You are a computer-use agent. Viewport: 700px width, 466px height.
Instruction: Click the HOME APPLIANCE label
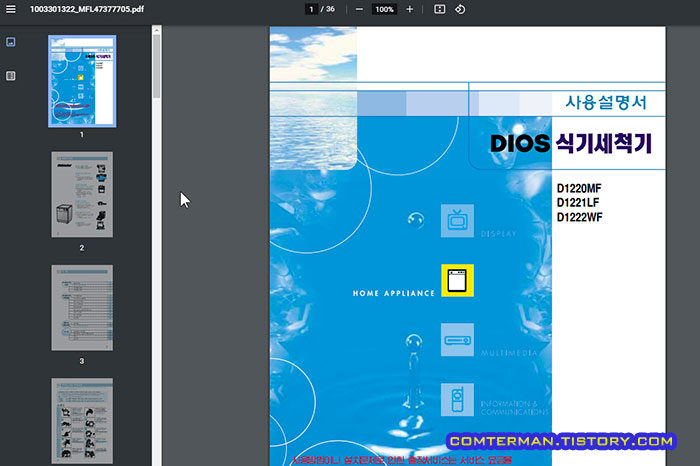[393, 293]
